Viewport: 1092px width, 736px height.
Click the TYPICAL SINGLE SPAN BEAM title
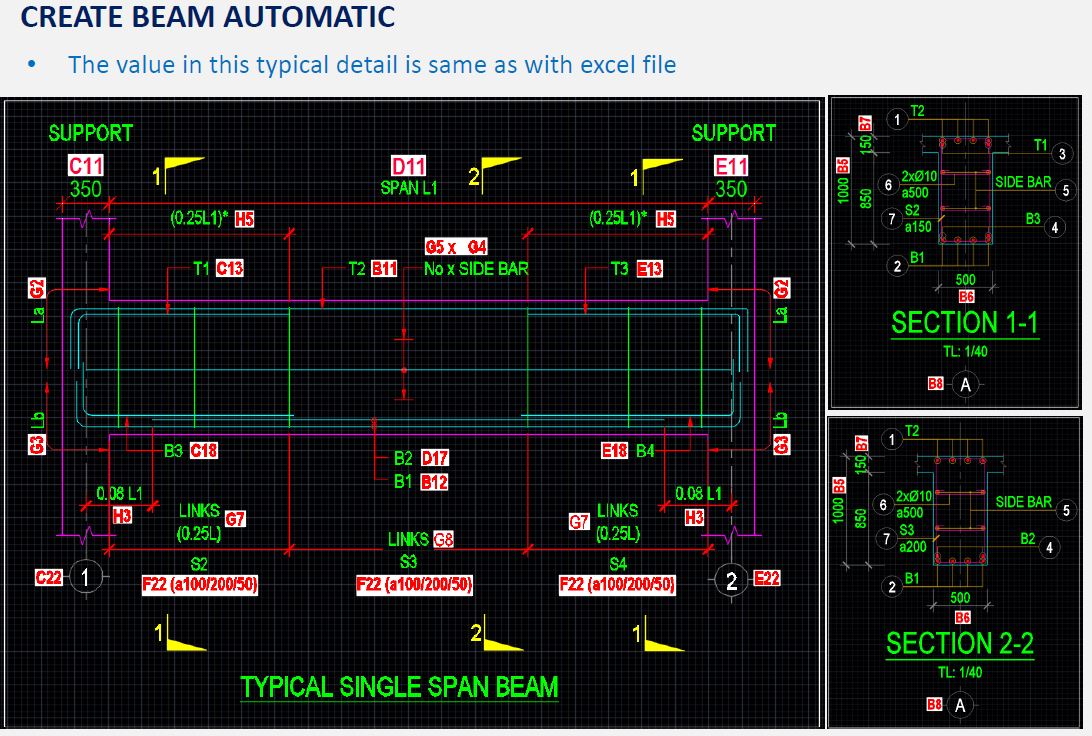[x=400, y=687]
